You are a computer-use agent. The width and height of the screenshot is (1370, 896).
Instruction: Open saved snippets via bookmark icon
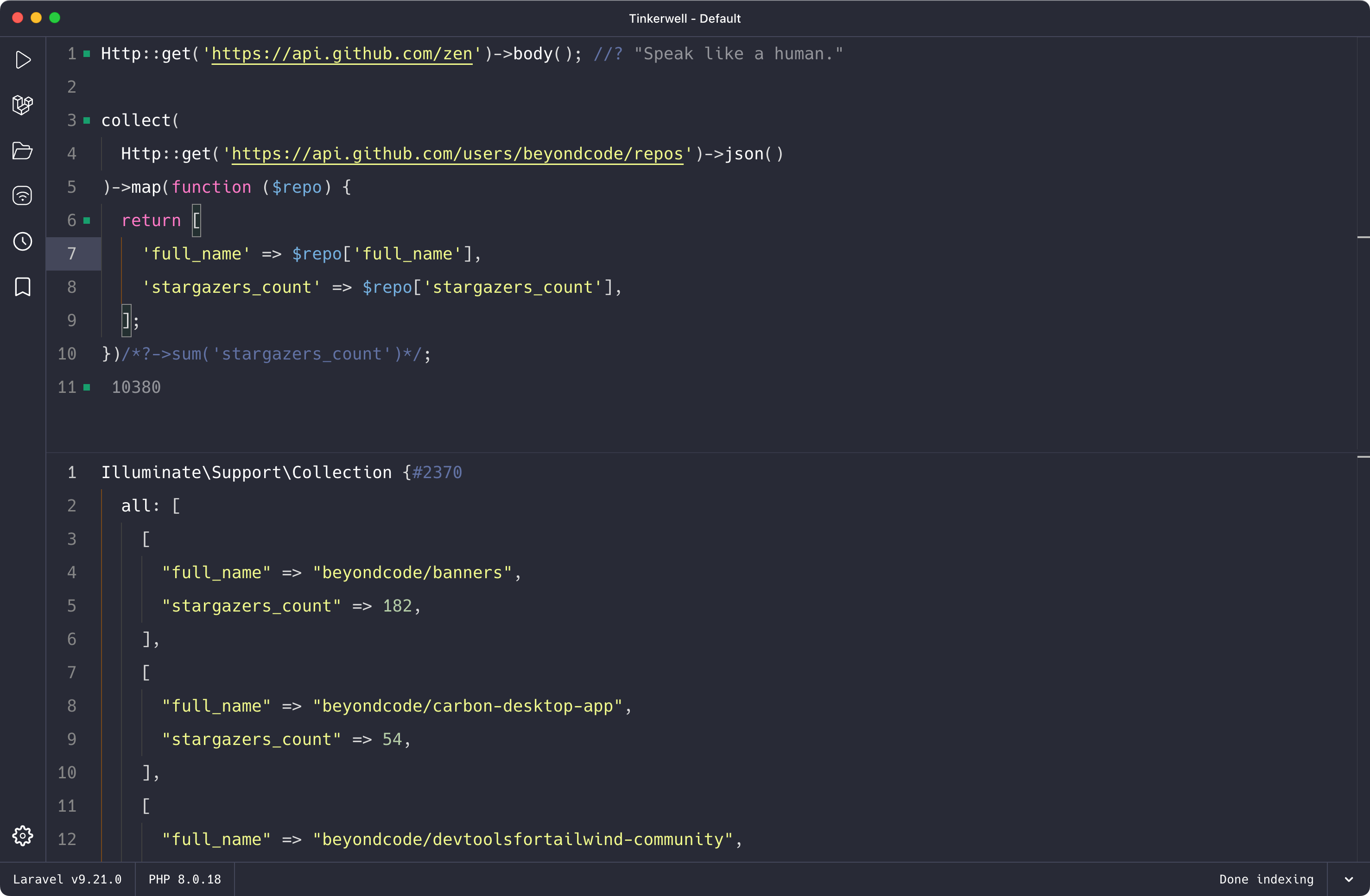tap(22, 287)
